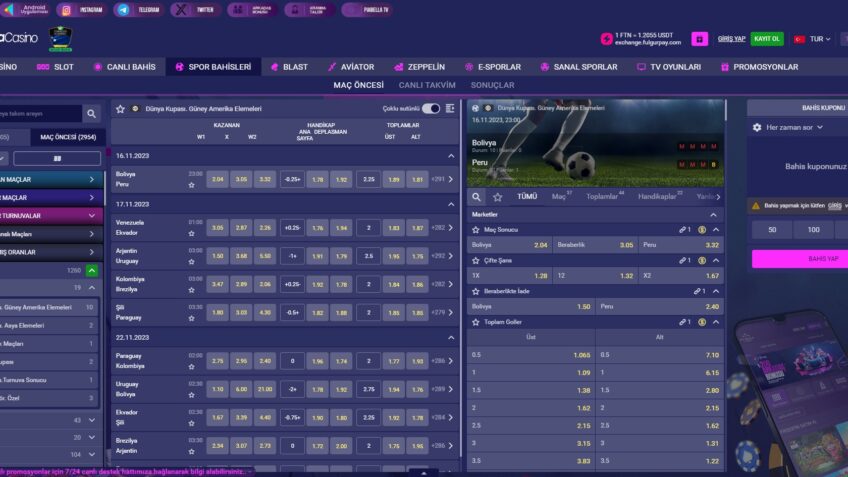This screenshot has width=848, height=477.
Task: Open the Telegram channel link
Action: tap(138, 10)
